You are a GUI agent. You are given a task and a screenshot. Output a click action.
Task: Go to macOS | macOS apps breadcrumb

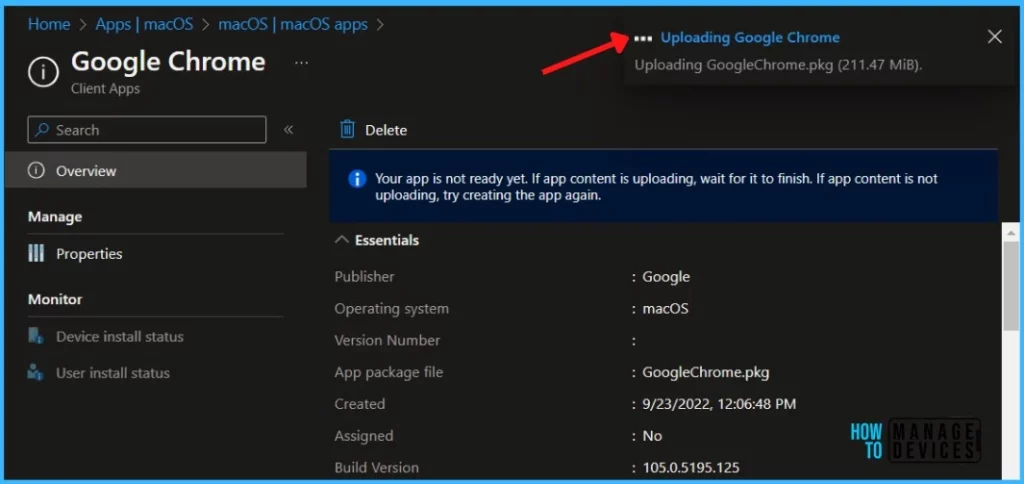(x=293, y=24)
